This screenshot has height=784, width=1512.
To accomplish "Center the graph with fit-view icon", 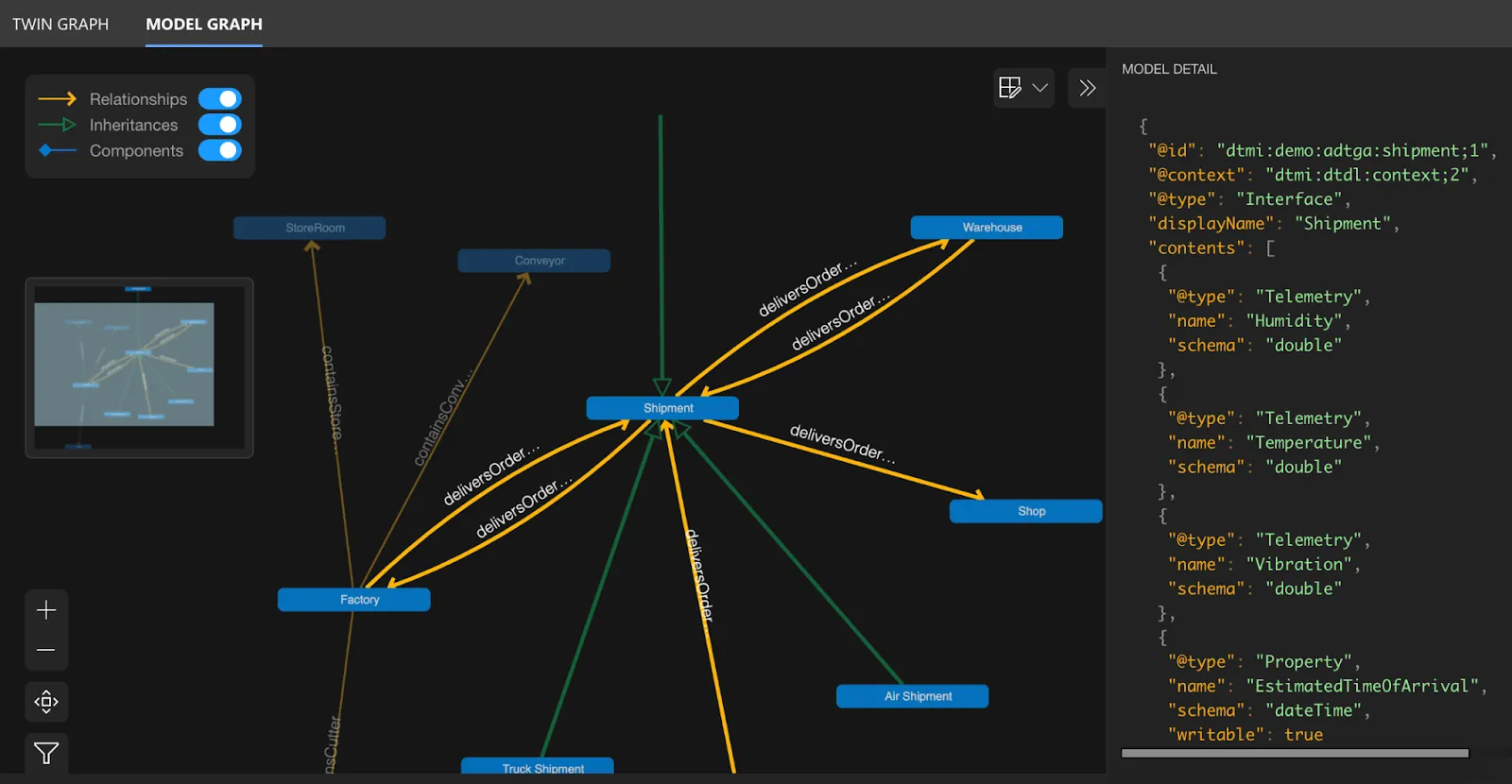I will click(46, 702).
